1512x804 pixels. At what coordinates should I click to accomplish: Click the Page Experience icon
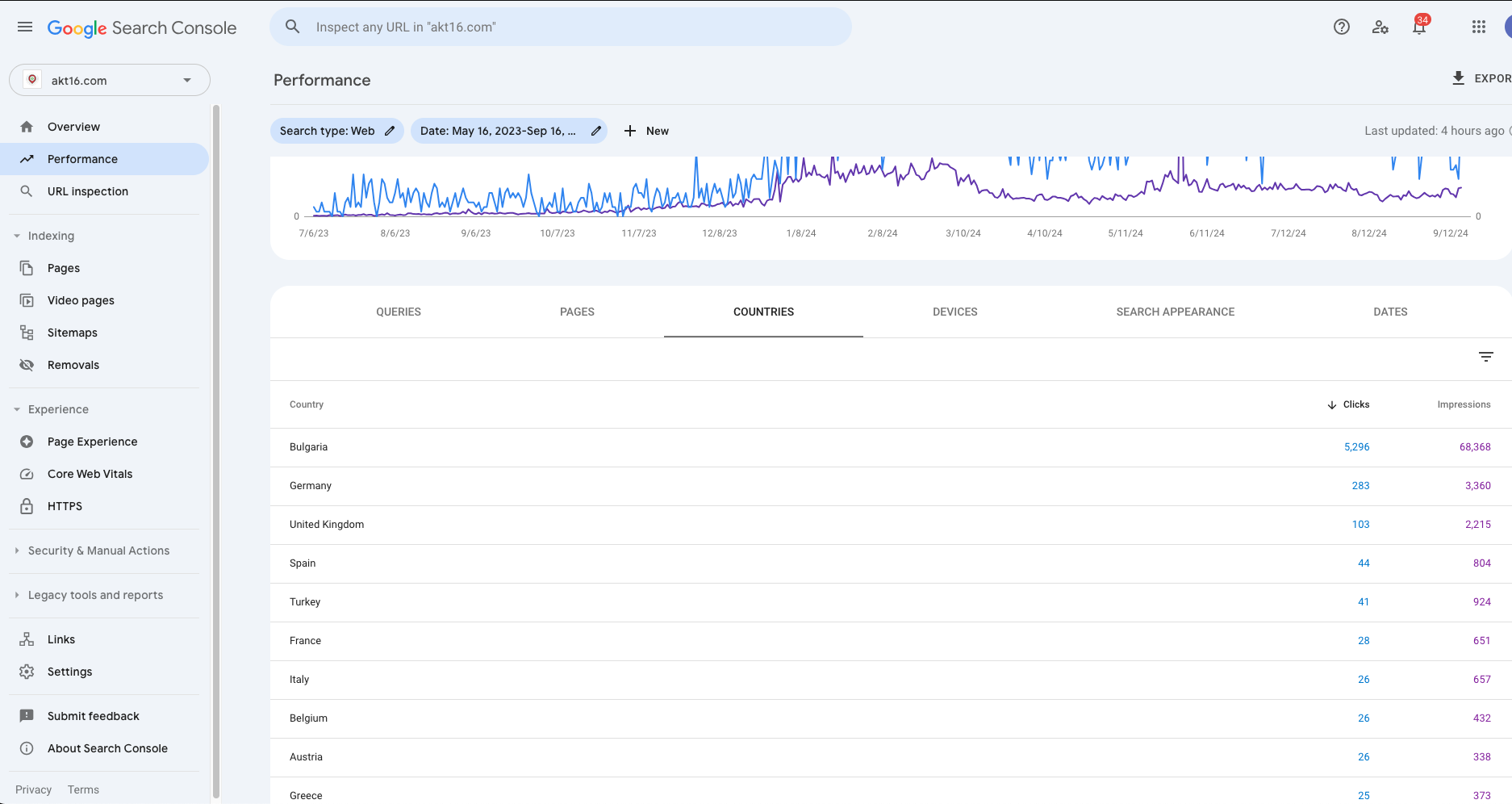pos(27,442)
